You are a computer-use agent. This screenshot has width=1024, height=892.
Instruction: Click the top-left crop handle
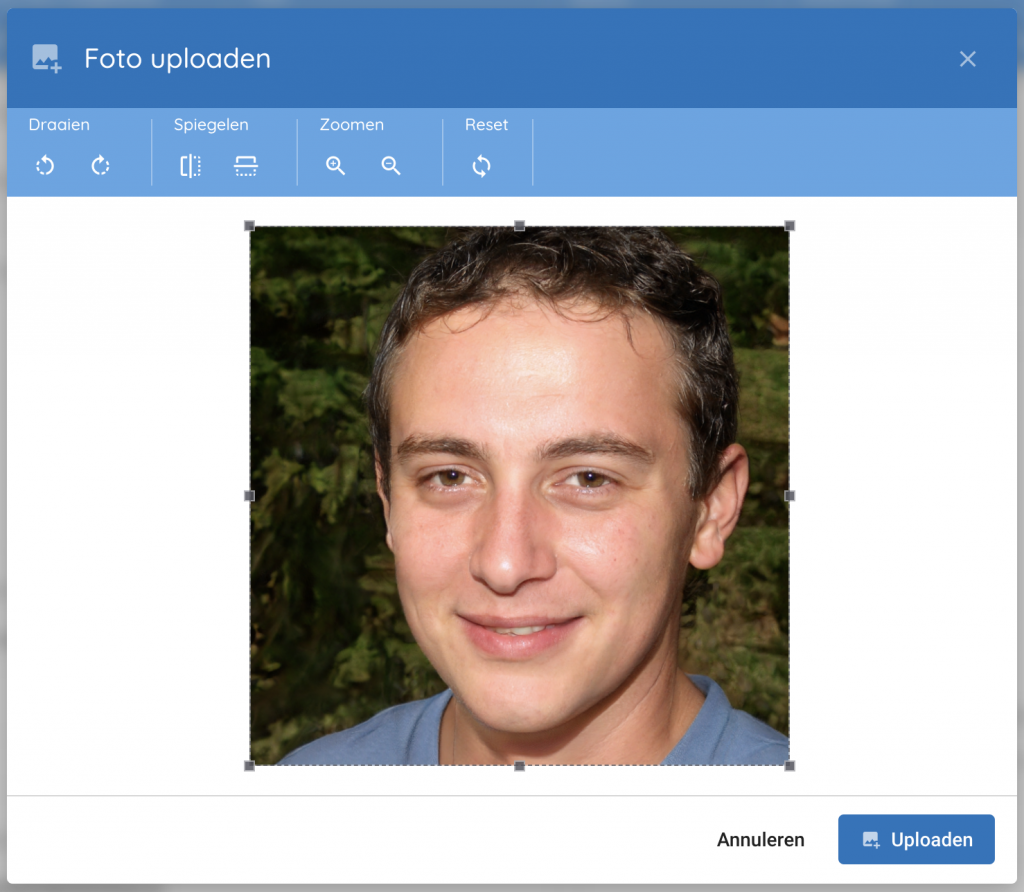(250, 226)
